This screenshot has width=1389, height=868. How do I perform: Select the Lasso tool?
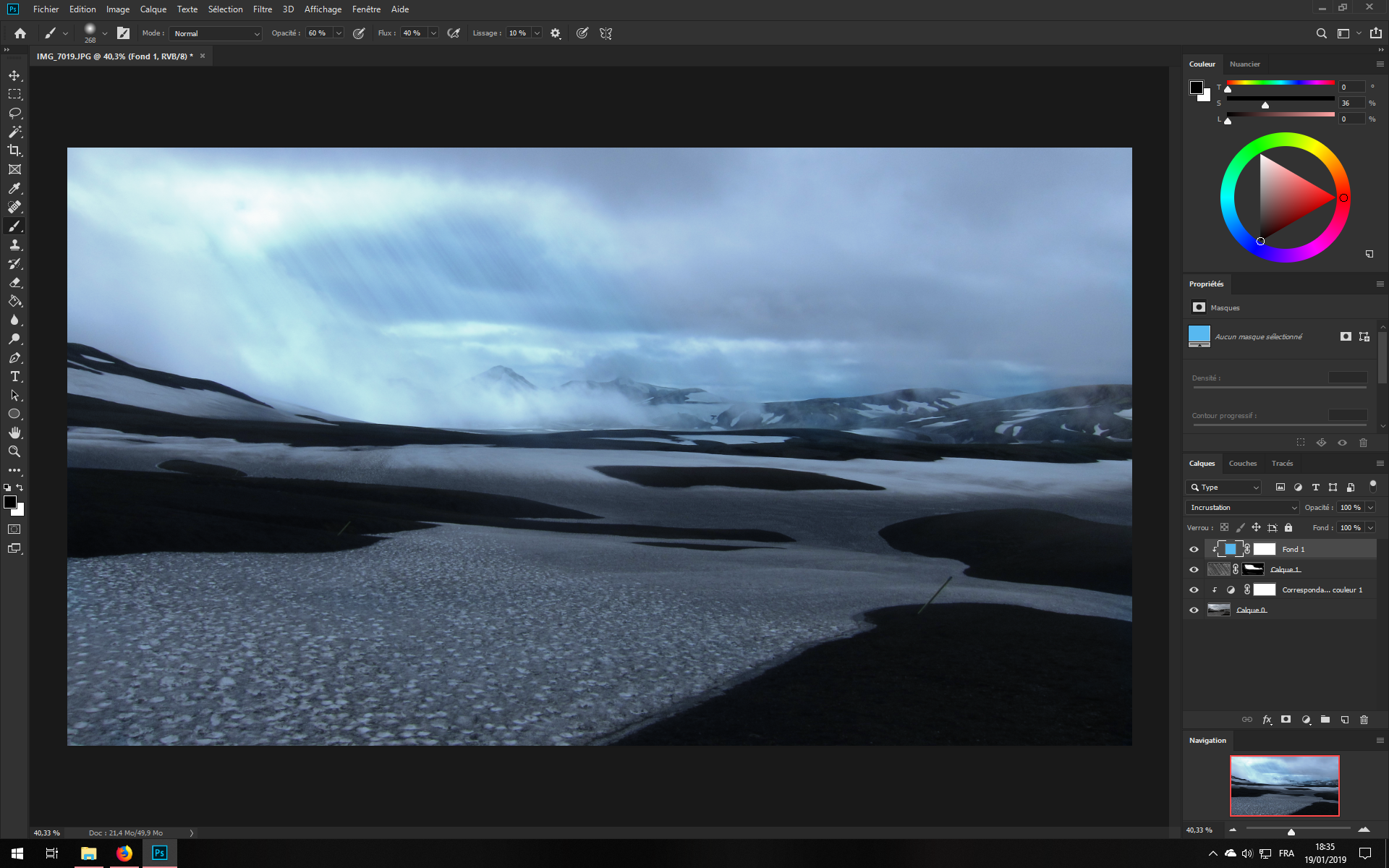(x=14, y=113)
